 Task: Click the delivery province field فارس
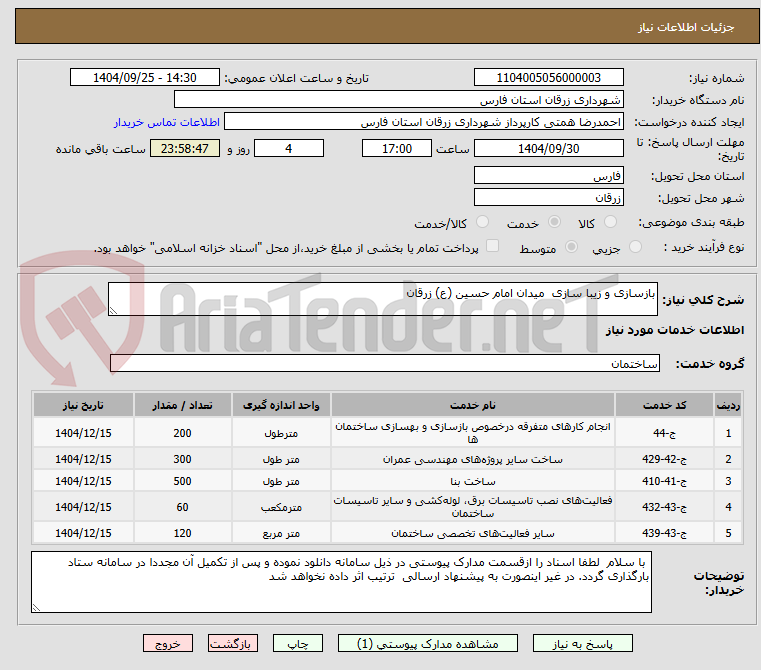point(548,175)
